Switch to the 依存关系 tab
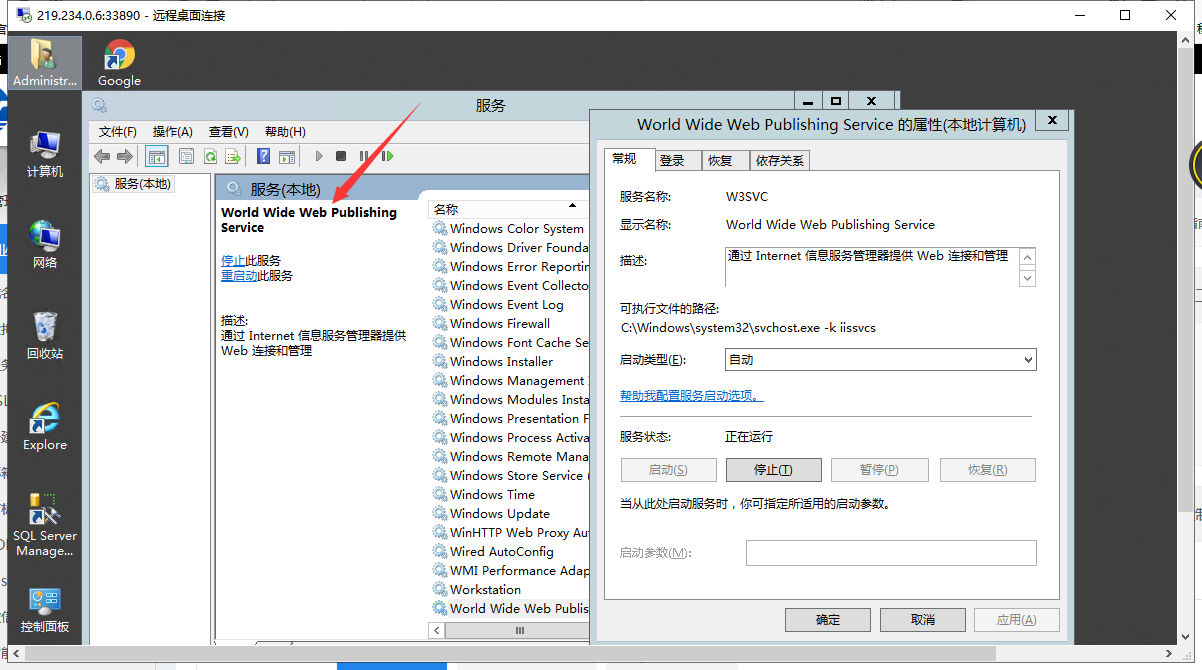 [779, 161]
